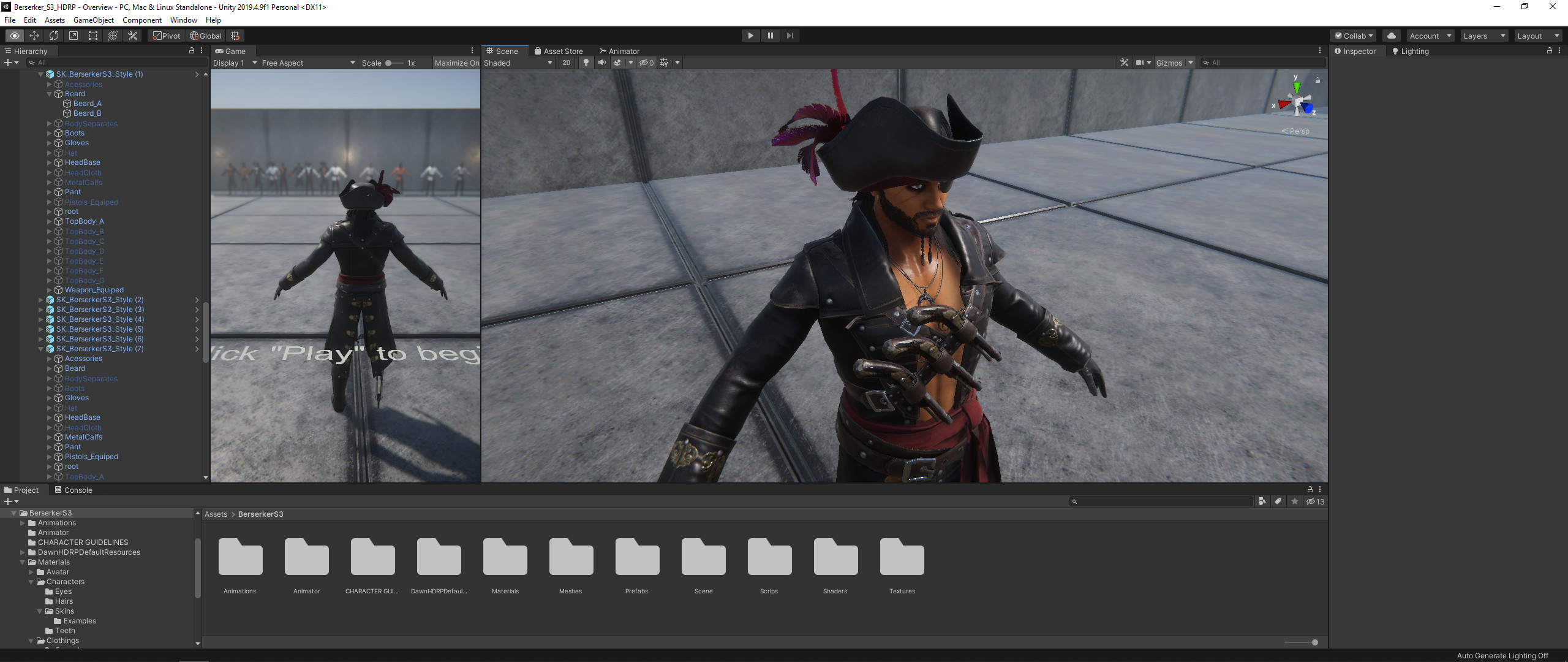This screenshot has height=662, width=1568.
Task: Open the Free Aspect dropdown
Action: 308,63
